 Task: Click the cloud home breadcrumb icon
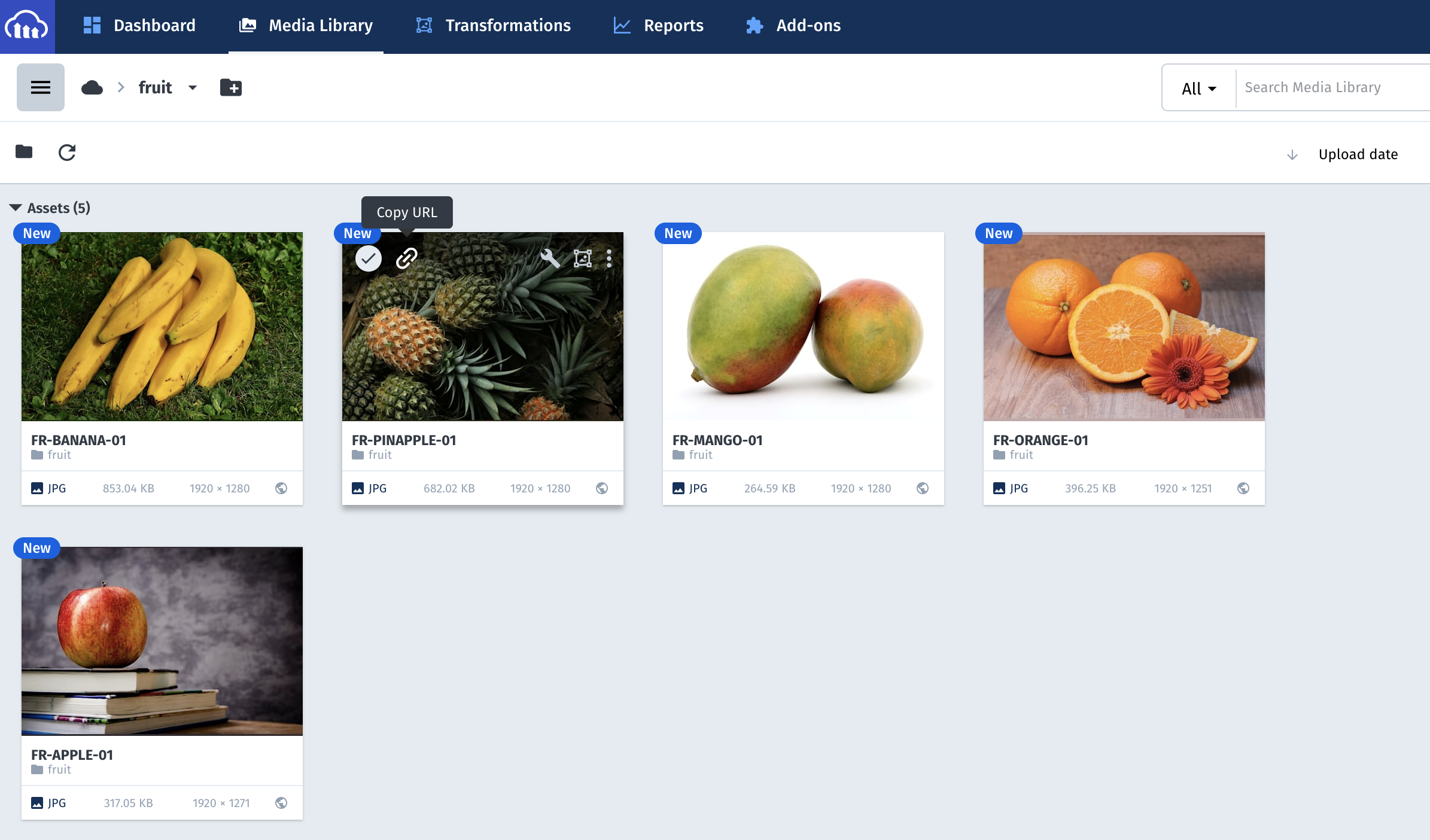(x=92, y=87)
